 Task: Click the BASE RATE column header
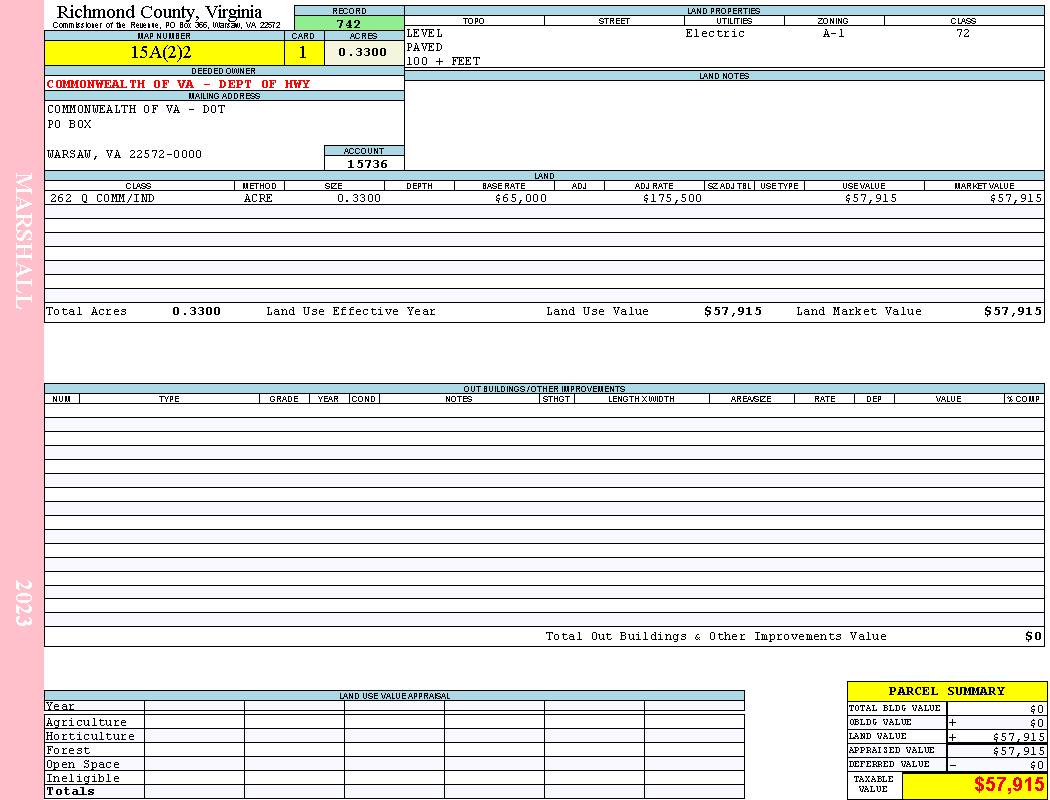click(x=504, y=186)
